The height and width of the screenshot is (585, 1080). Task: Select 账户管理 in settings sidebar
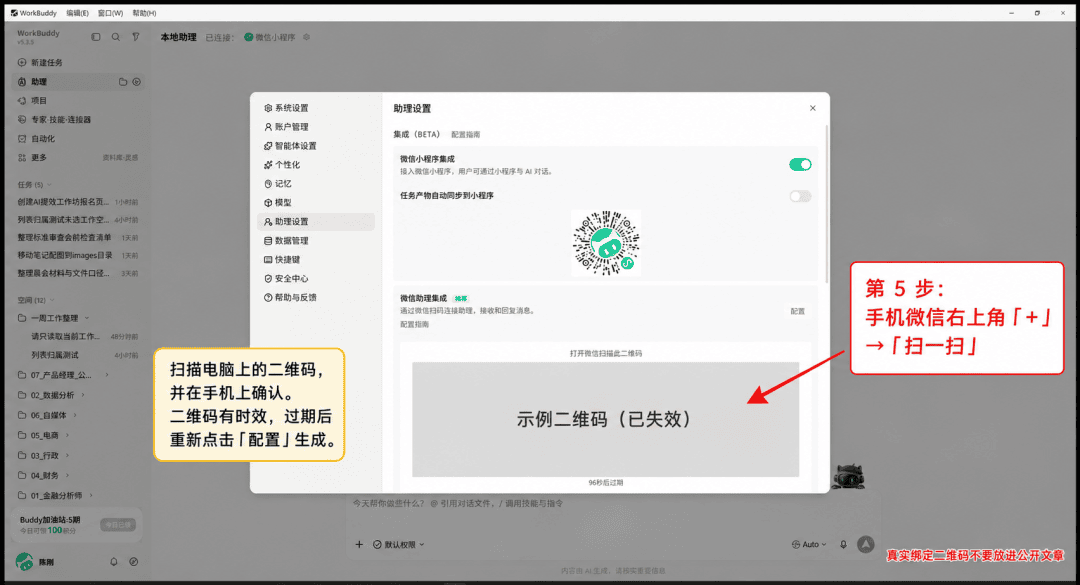click(x=316, y=127)
